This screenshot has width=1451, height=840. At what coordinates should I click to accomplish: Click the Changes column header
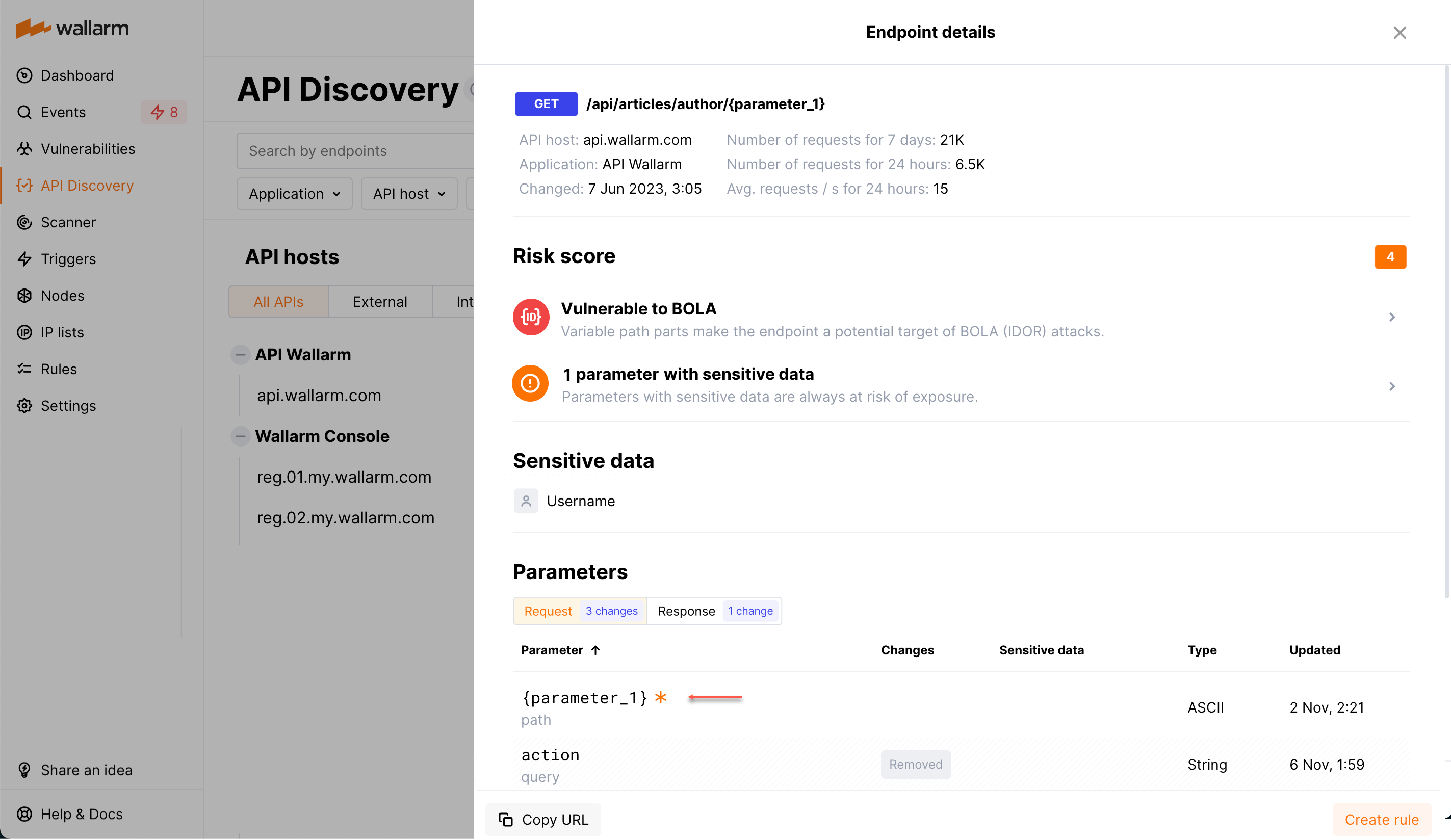(908, 650)
